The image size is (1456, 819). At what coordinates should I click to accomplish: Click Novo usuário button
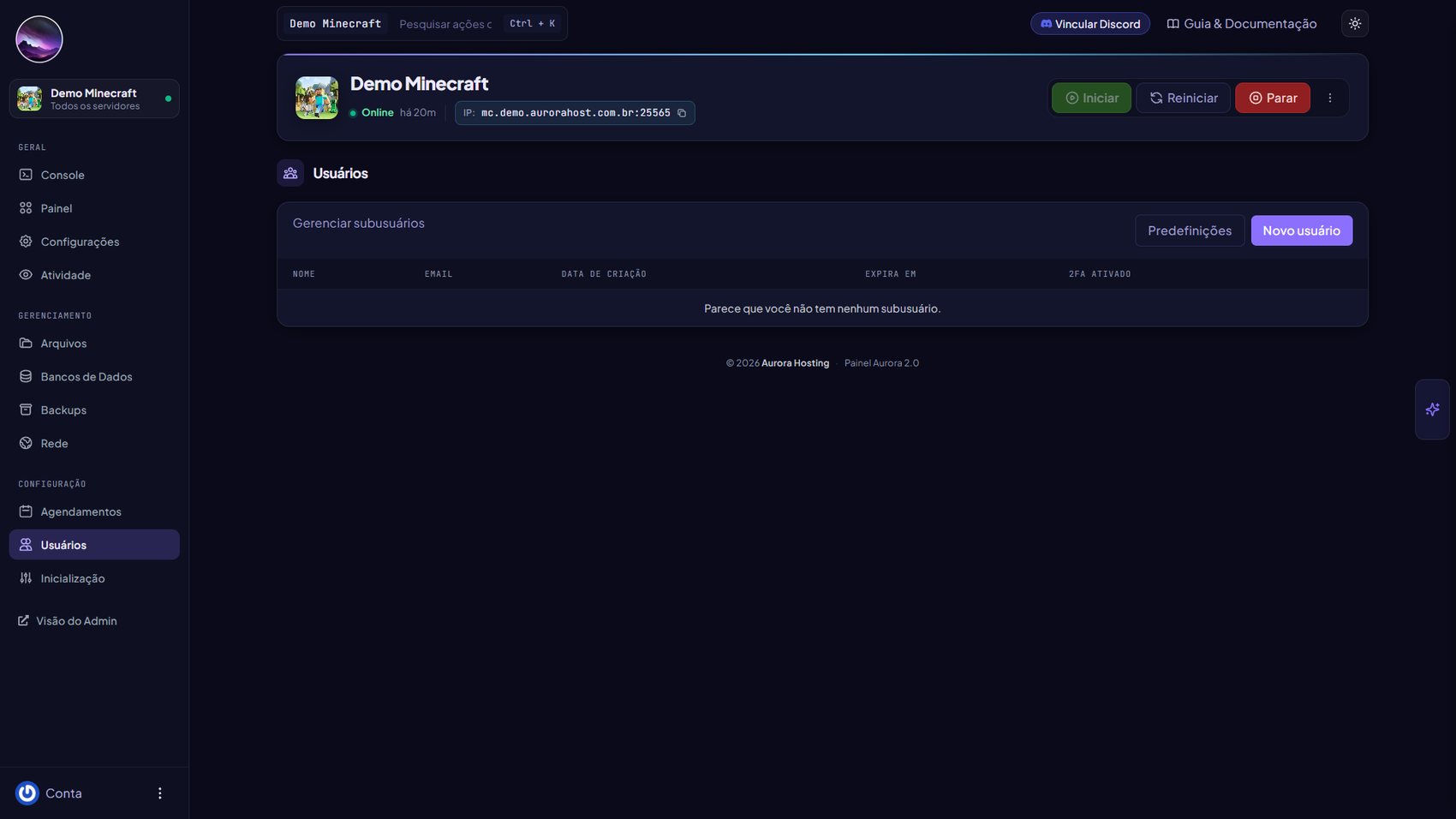click(x=1302, y=230)
